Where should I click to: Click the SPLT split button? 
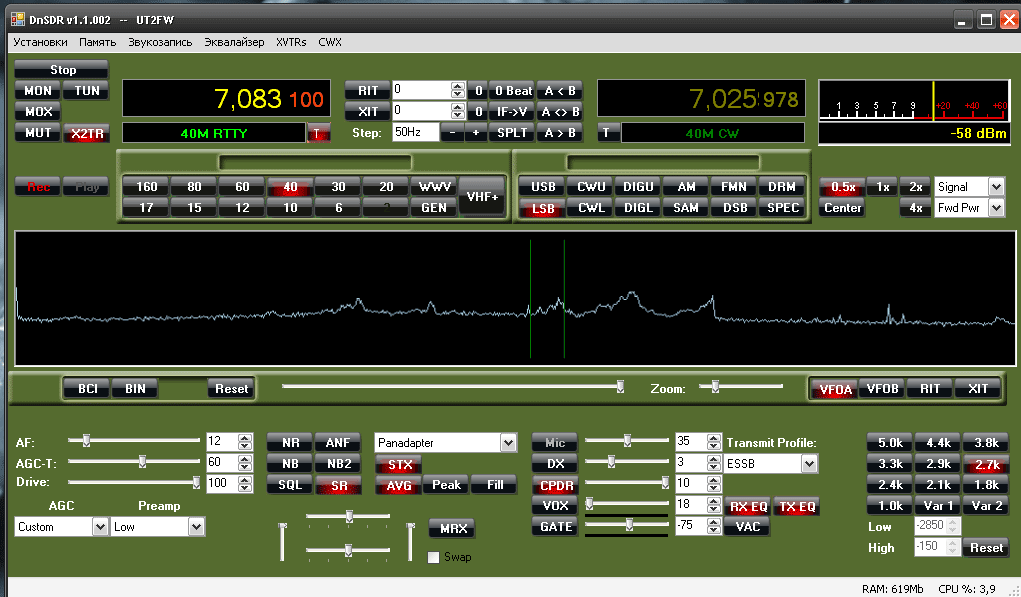click(x=513, y=132)
